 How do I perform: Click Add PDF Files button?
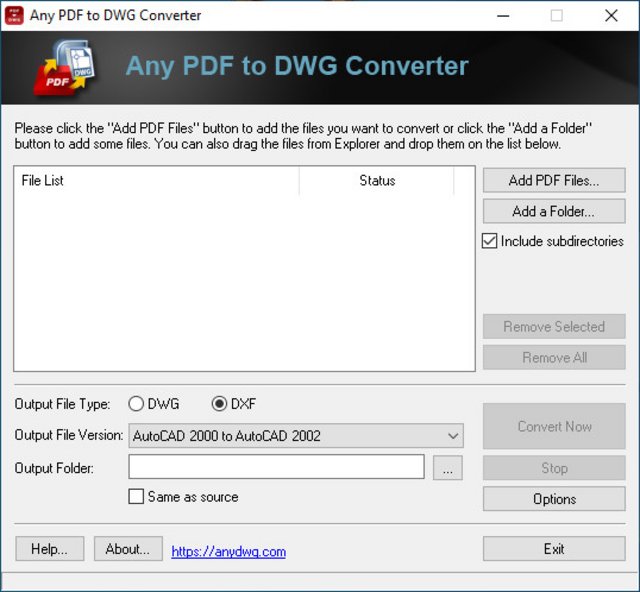pos(554,180)
